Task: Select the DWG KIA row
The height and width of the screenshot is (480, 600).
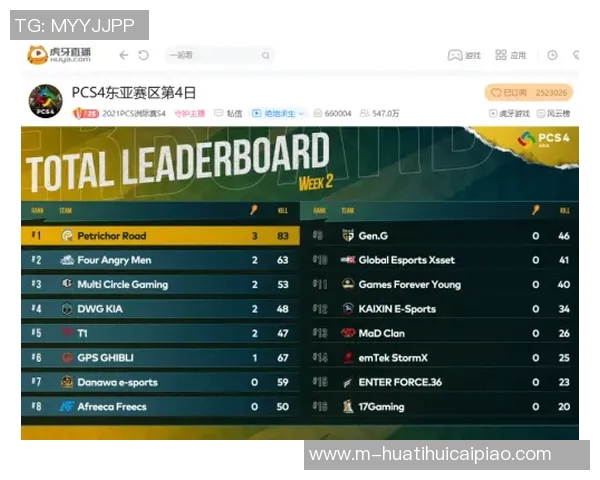Action: [160, 309]
